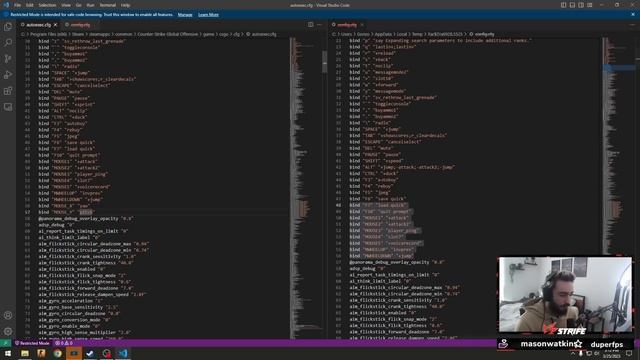Open File Explorer from taskbar
Image resolution: width=640 pixels, height=360 pixels.
pos(25,353)
